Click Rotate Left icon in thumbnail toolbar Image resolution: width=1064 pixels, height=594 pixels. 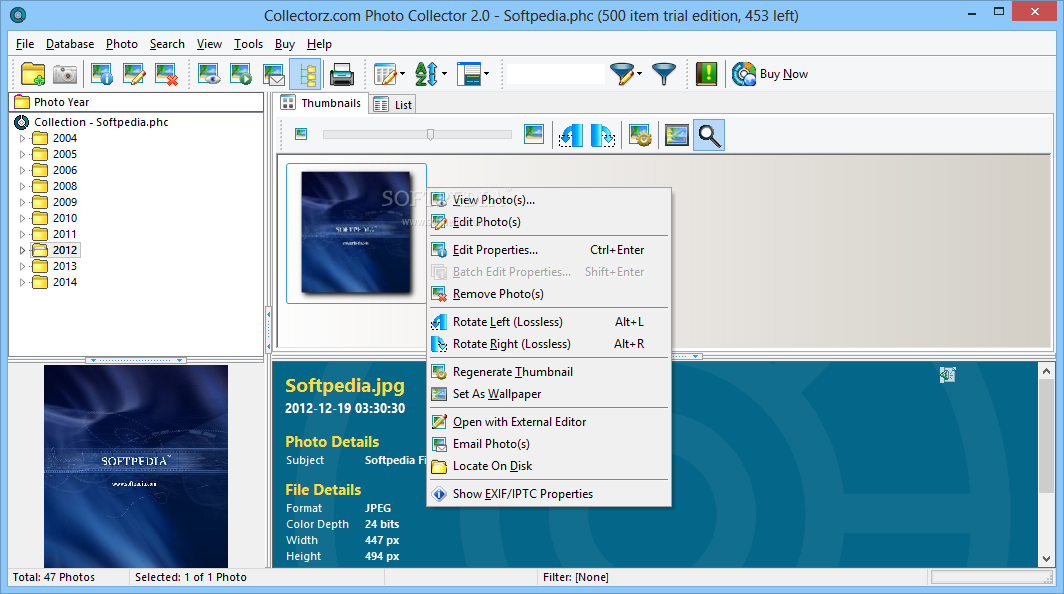(x=570, y=135)
